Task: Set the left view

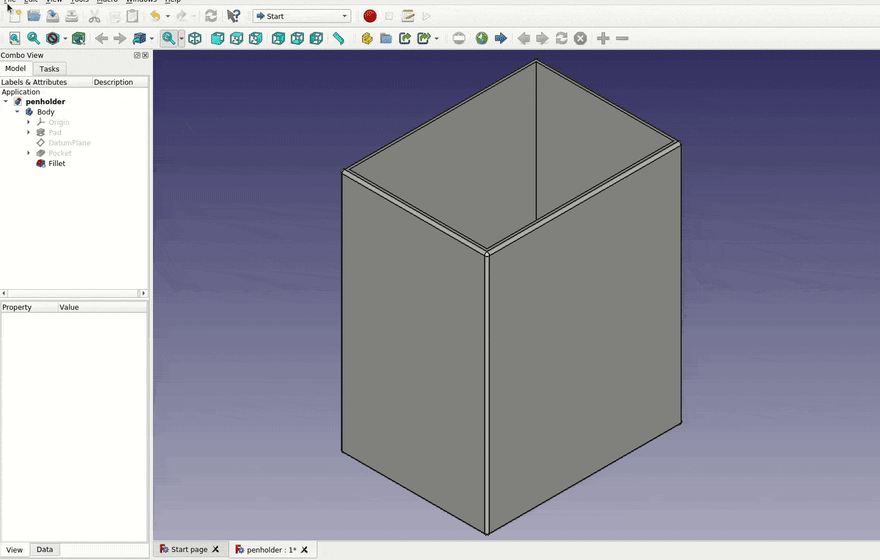Action: pos(317,38)
